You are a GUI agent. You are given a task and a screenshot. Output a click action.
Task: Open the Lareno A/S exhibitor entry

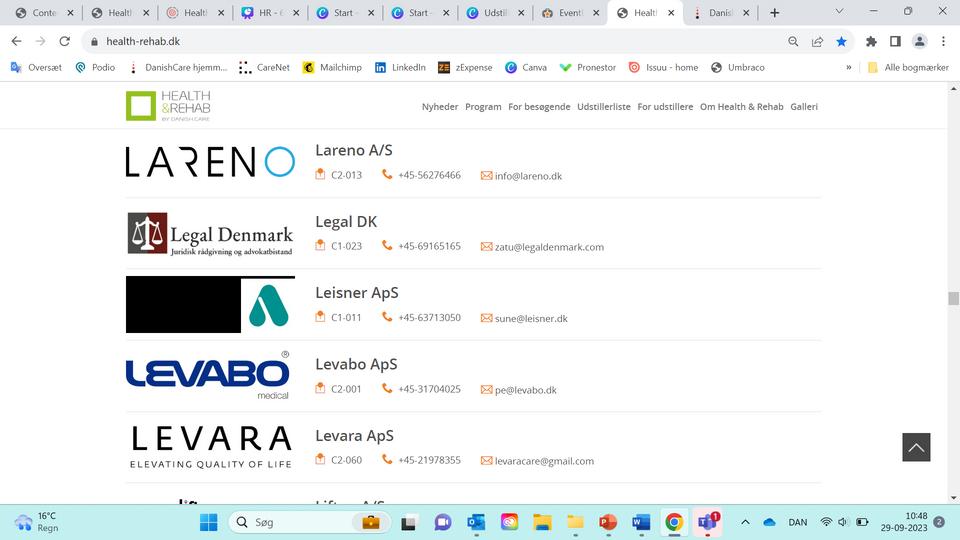(354, 150)
